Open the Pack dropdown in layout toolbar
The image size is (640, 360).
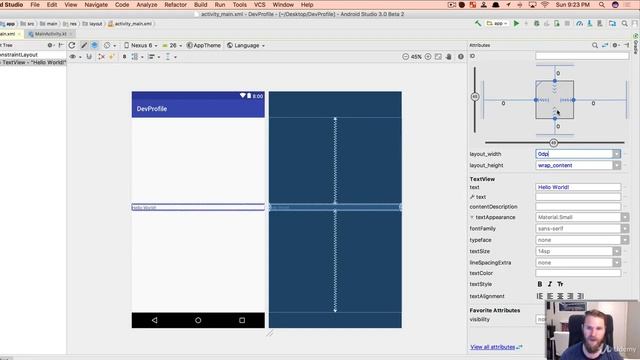[x=137, y=57]
